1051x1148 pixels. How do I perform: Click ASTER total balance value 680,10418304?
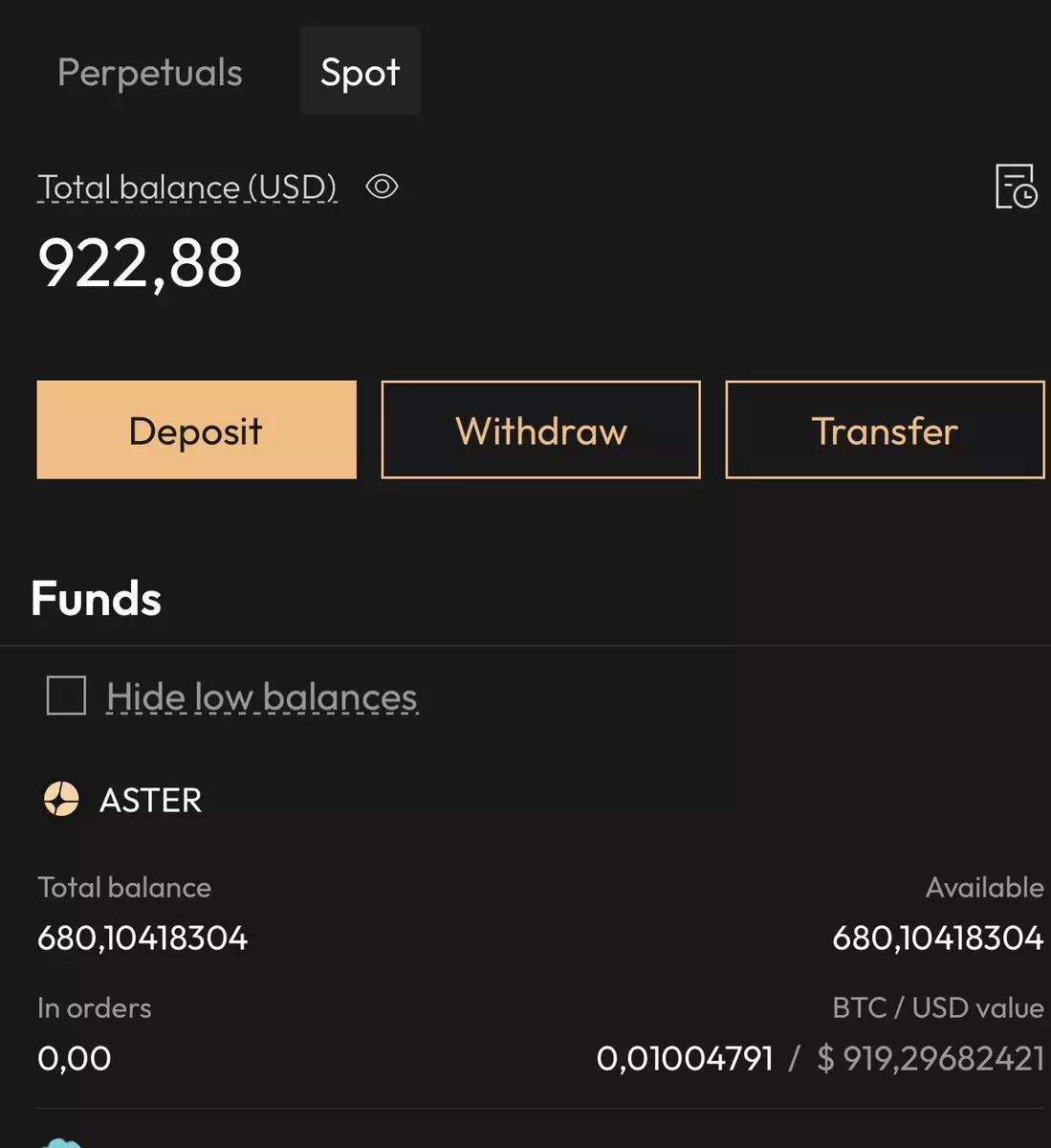click(142, 938)
